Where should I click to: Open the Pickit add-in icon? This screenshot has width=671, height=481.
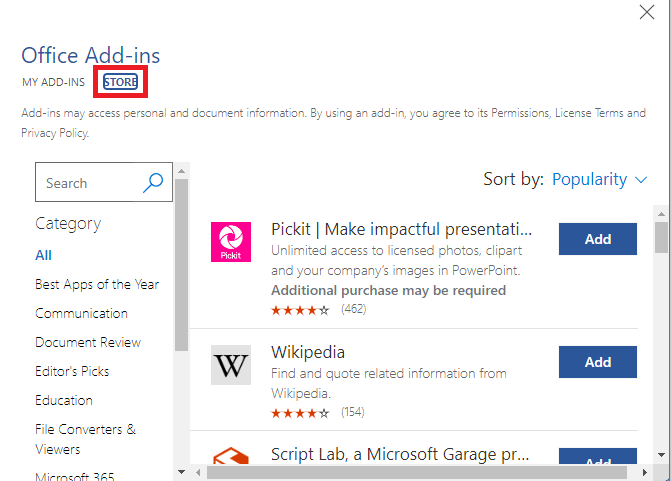point(231,242)
